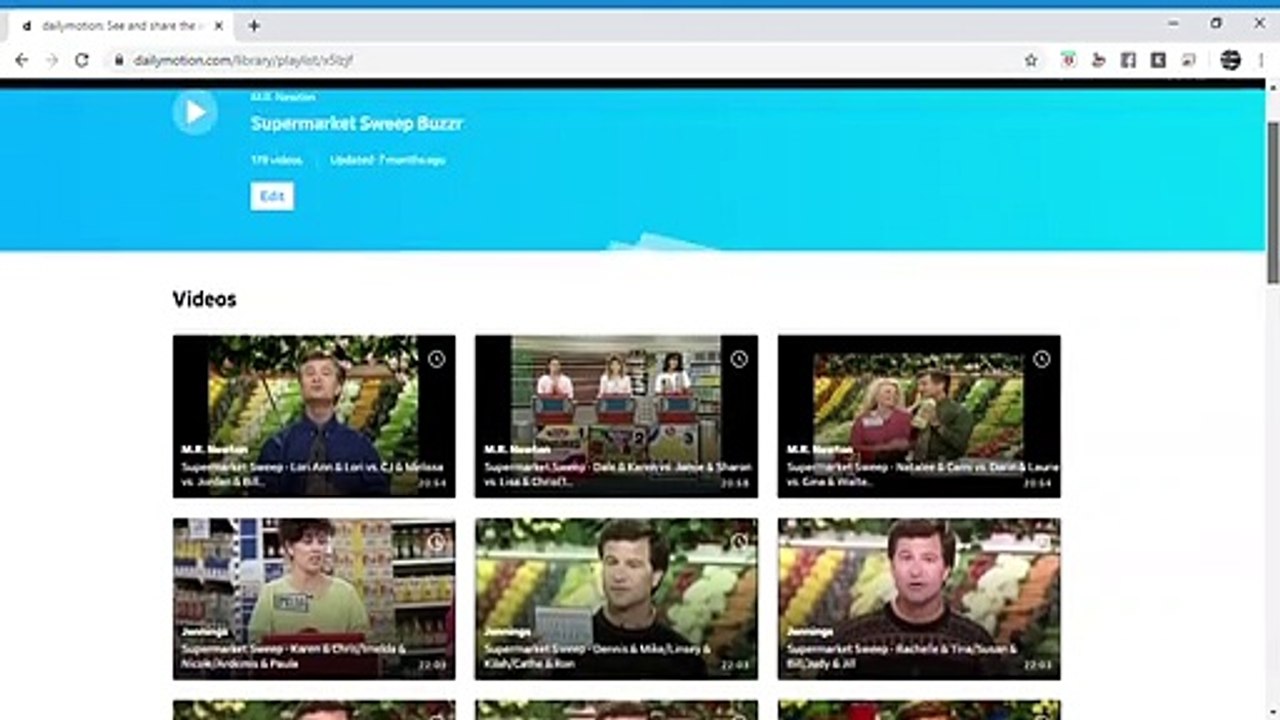Open the extension icon left of Facebook

pos(1098,60)
